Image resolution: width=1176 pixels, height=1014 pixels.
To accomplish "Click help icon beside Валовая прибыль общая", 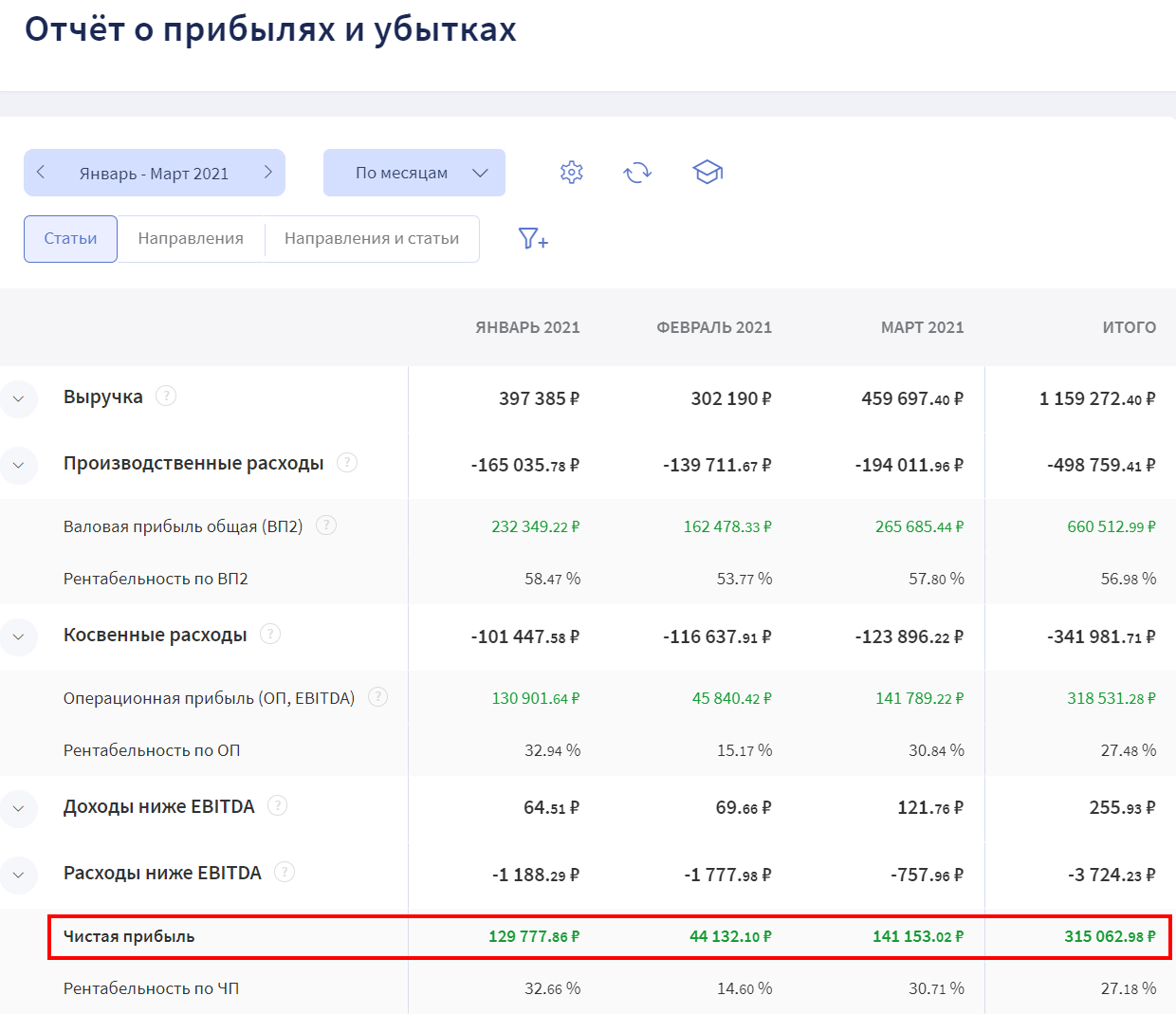I will [326, 525].
